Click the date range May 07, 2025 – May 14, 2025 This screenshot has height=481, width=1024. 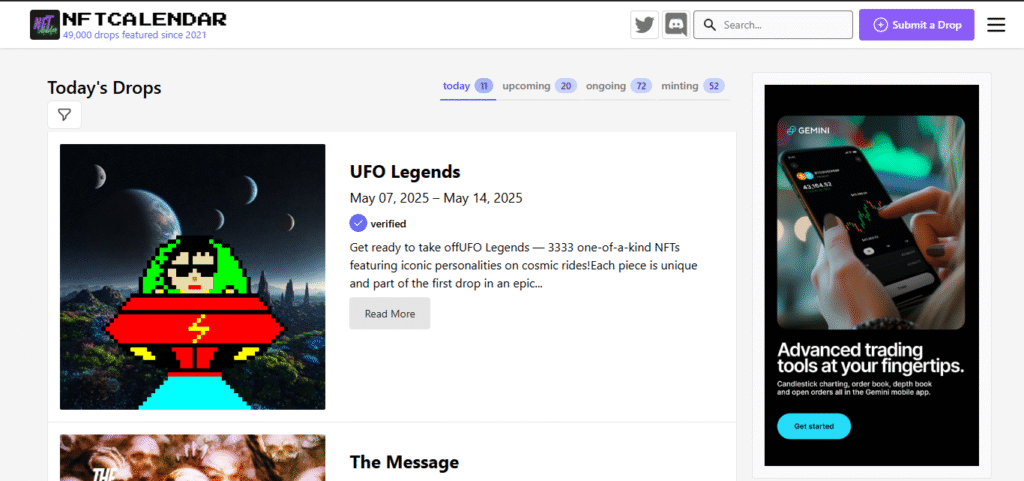pos(436,198)
